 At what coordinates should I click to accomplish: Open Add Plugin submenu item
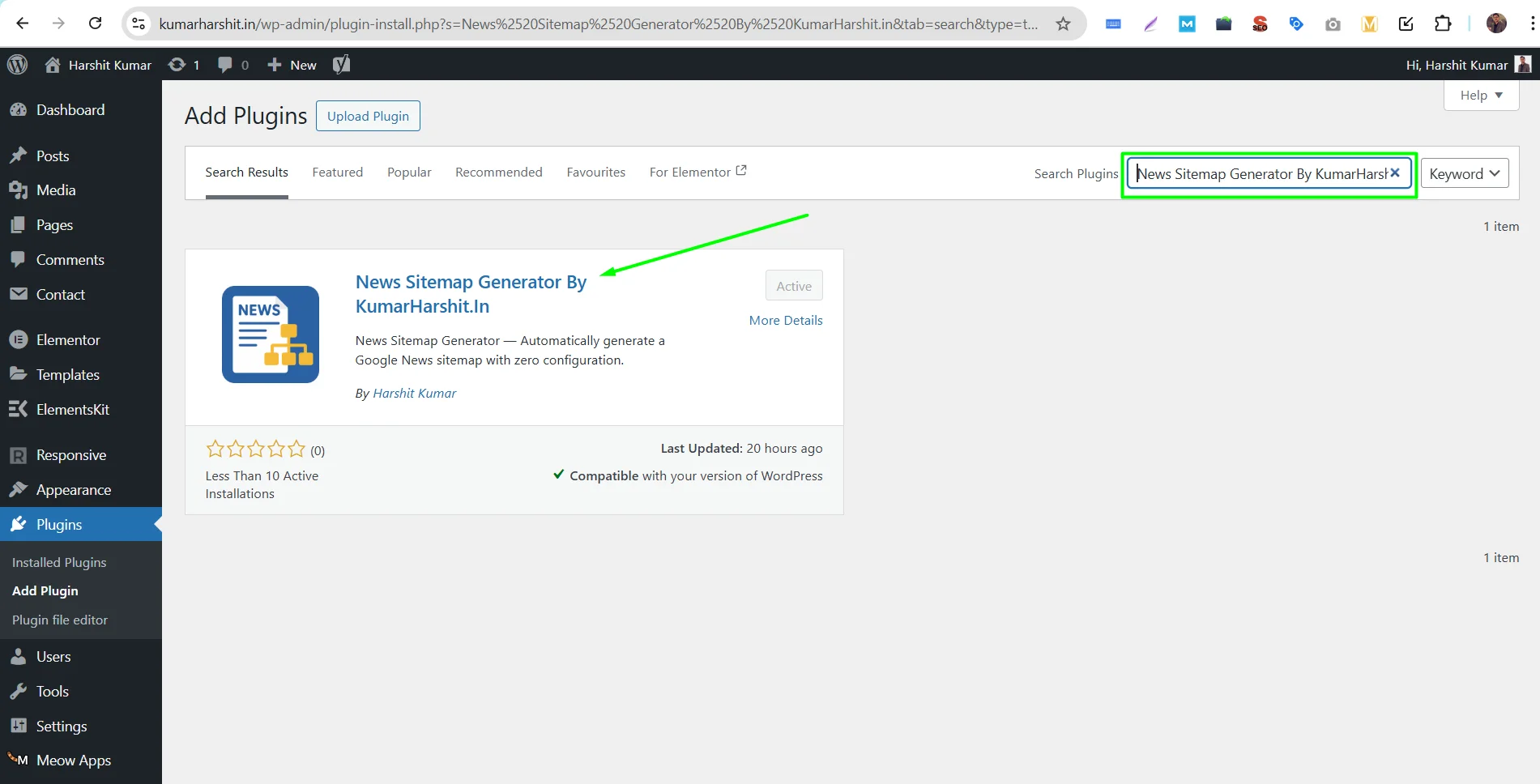45,591
